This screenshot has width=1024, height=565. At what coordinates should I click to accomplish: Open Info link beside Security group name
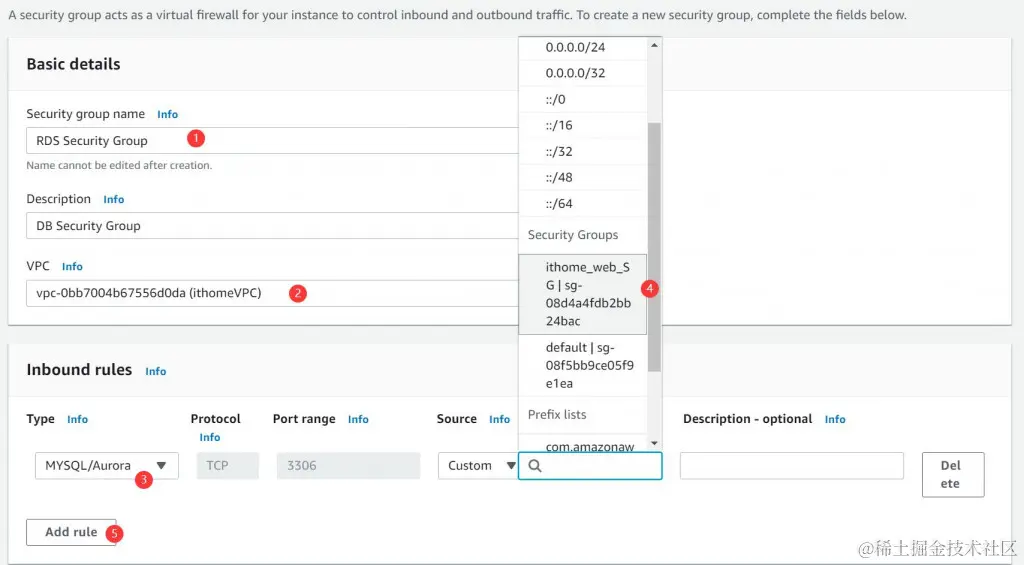[x=167, y=114]
